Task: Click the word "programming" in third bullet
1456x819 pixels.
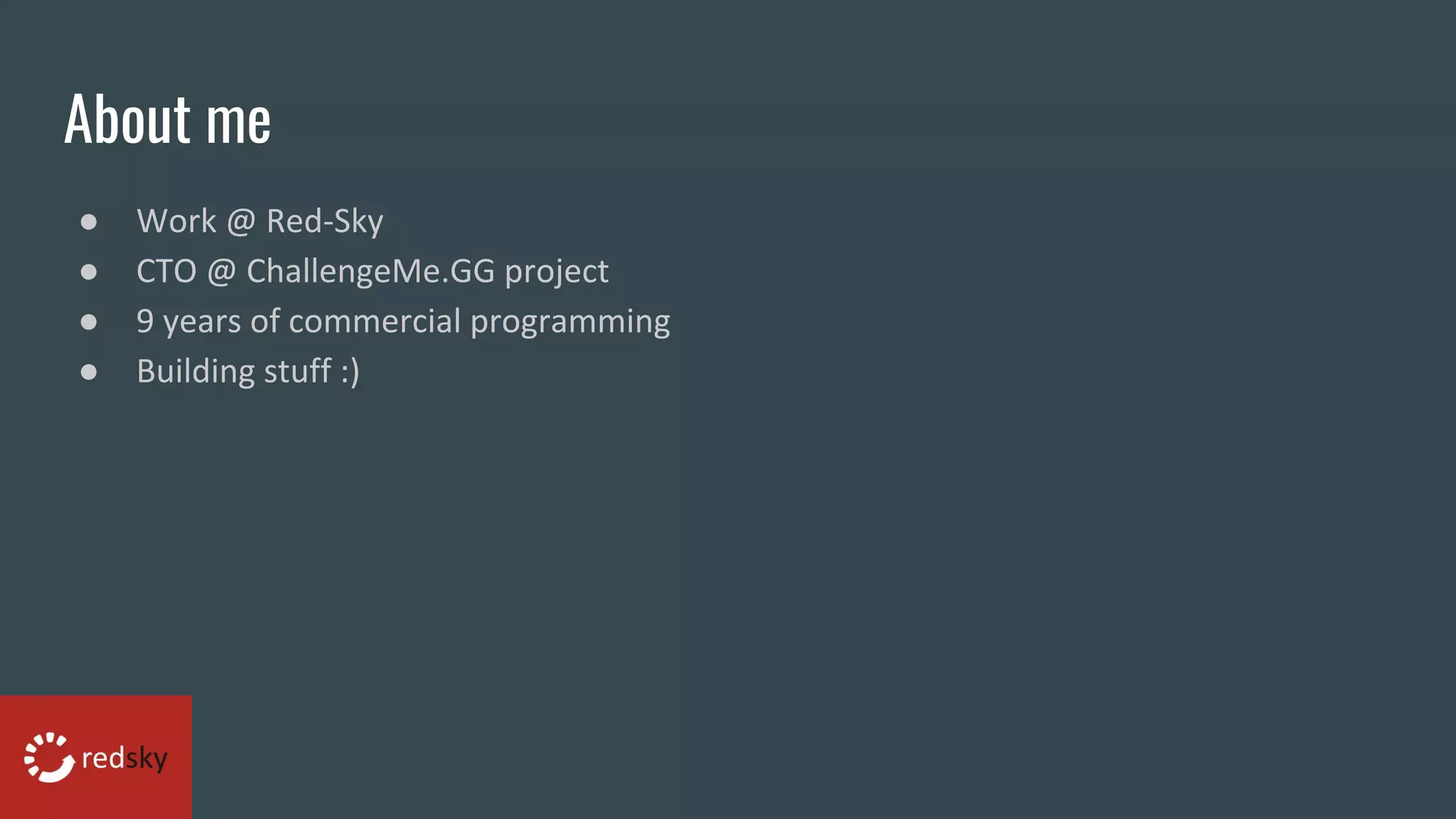Action: pyautogui.click(x=570, y=322)
